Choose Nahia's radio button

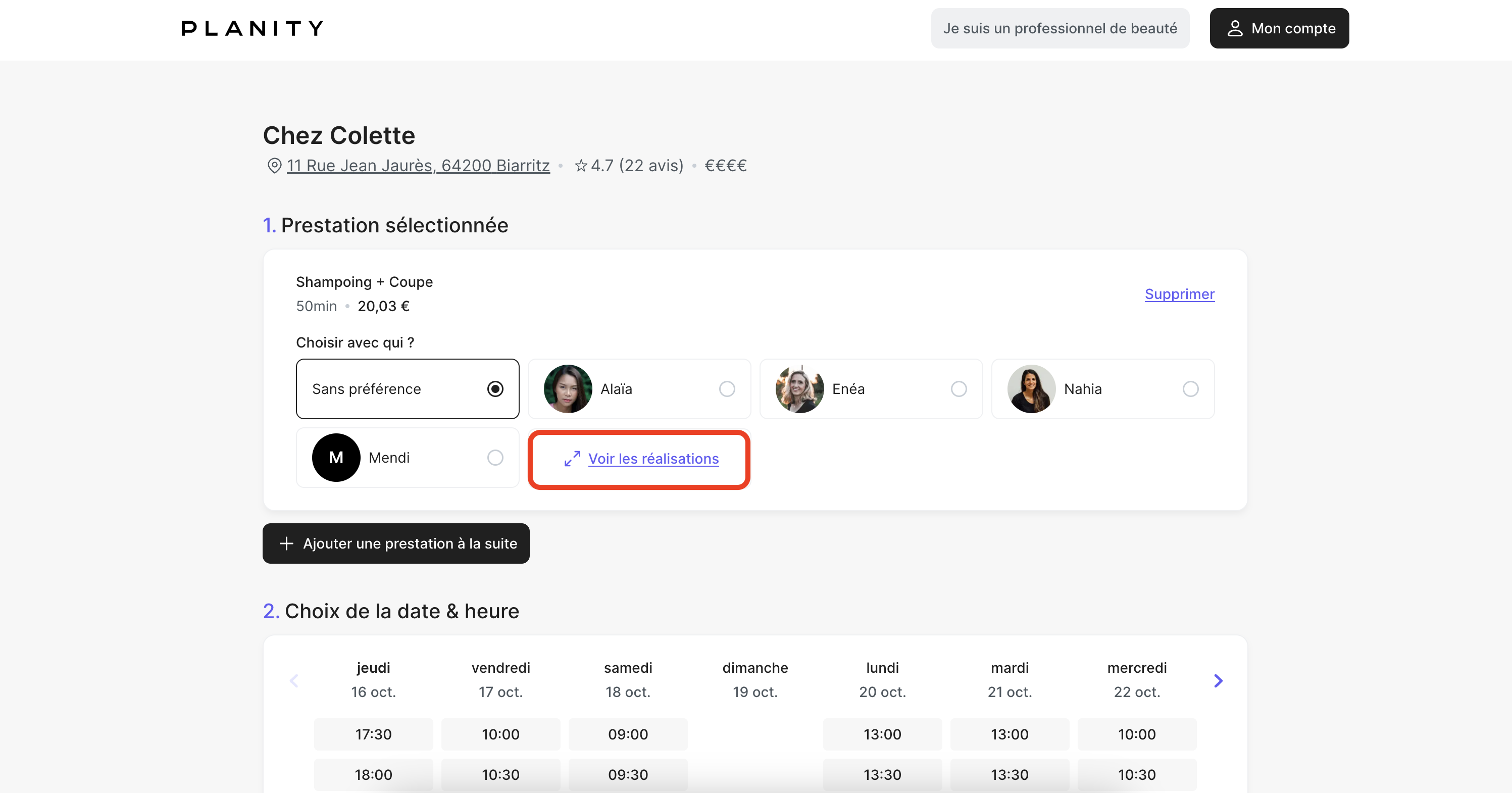click(1190, 388)
